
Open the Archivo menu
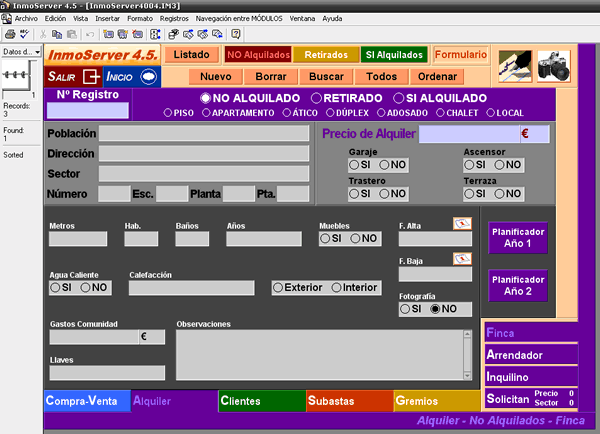pos(26,18)
